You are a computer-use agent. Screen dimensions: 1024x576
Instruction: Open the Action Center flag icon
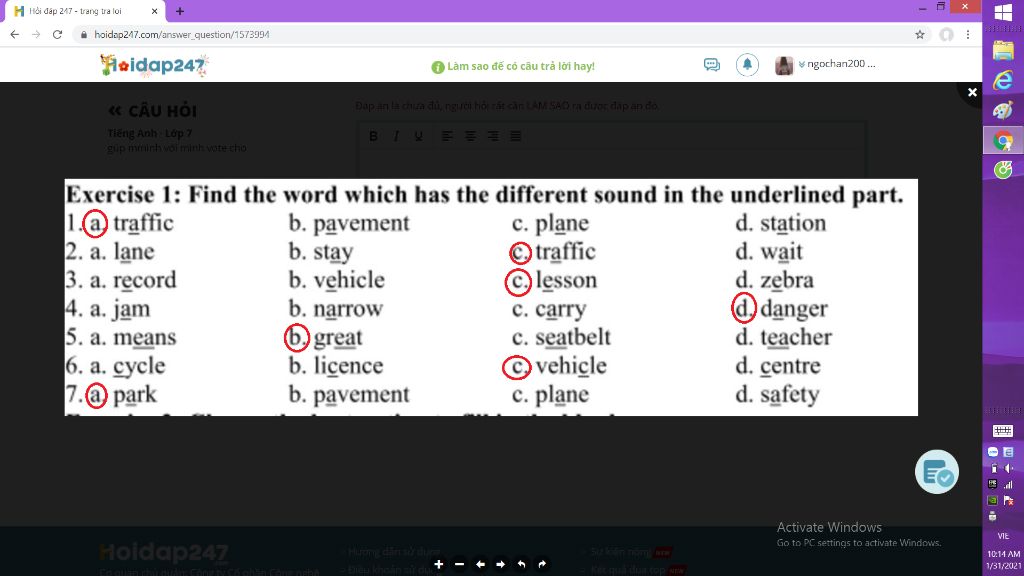tap(1009, 501)
